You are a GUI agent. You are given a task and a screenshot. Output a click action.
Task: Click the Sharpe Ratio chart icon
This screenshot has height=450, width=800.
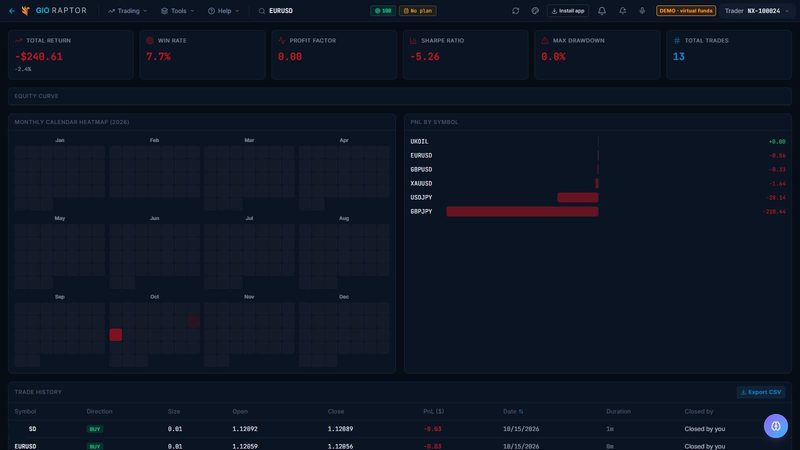point(413,40)
